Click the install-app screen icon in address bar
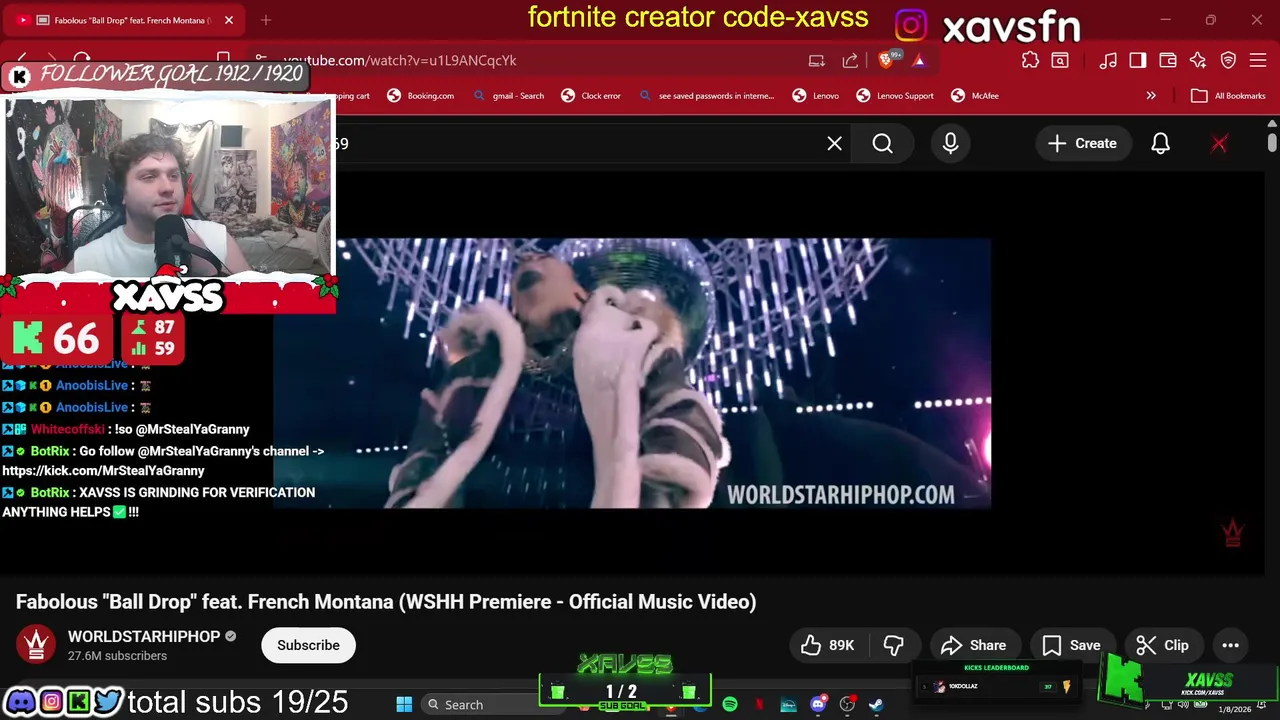The height and width of the screenshot is (720, 1280). pyautogui.click(x=817, y=60)
